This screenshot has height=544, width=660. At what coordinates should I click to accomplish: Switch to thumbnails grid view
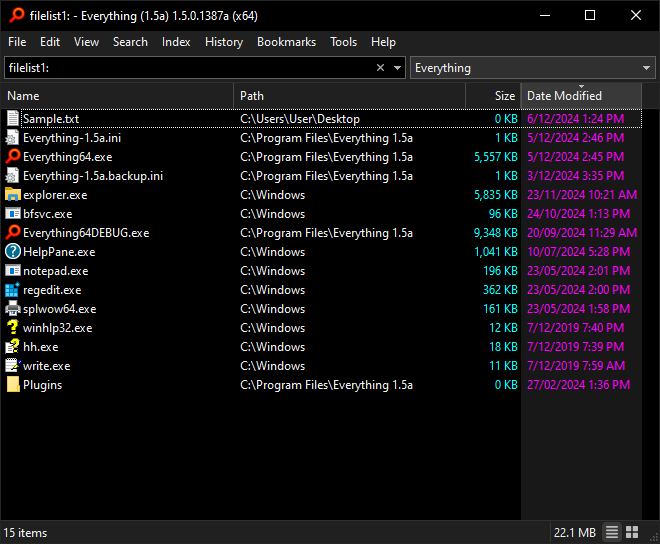[x=633, y=532]
